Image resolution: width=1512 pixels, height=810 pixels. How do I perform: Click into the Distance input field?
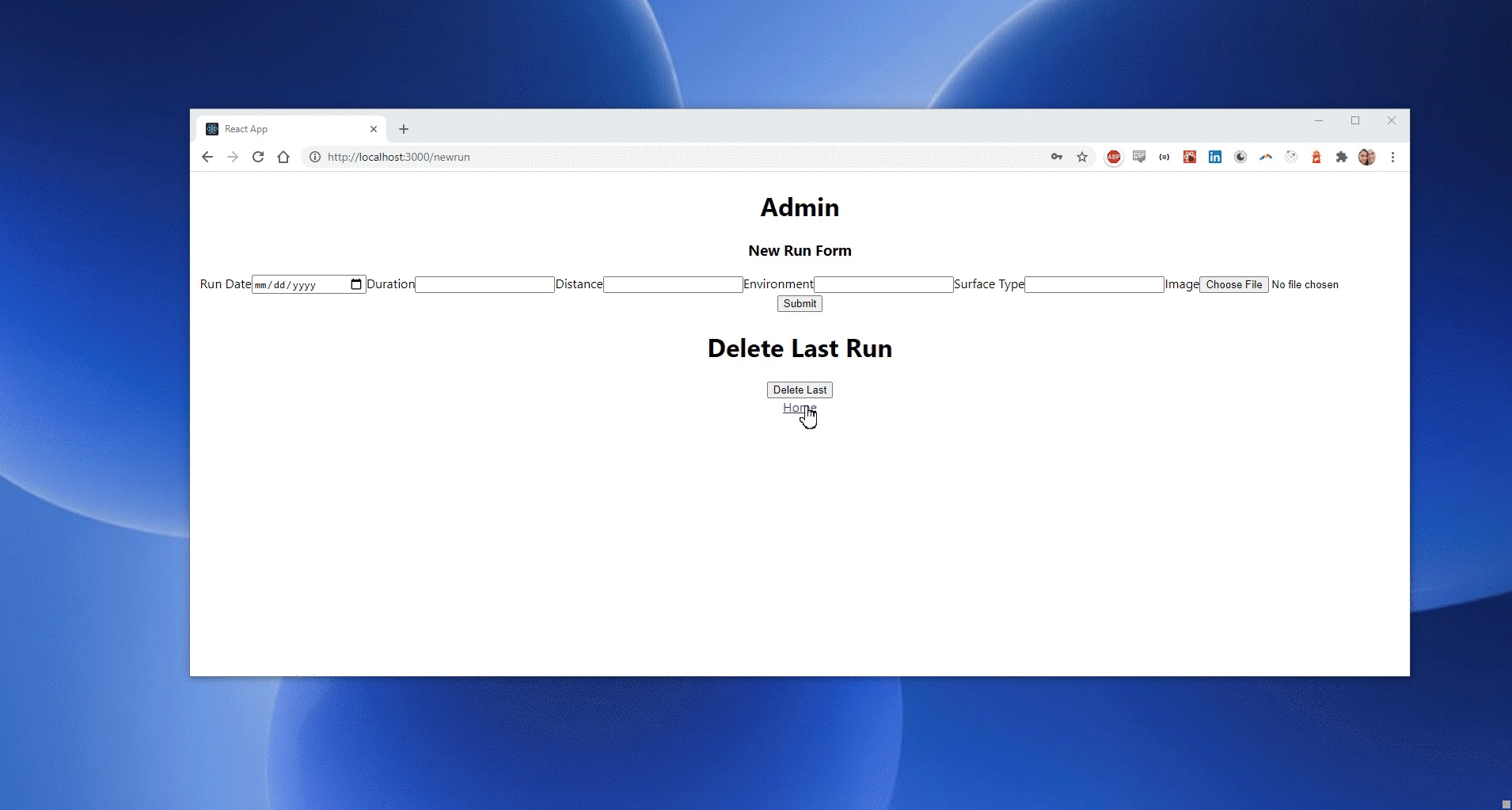pyautogui.click(x=673, y=284)
